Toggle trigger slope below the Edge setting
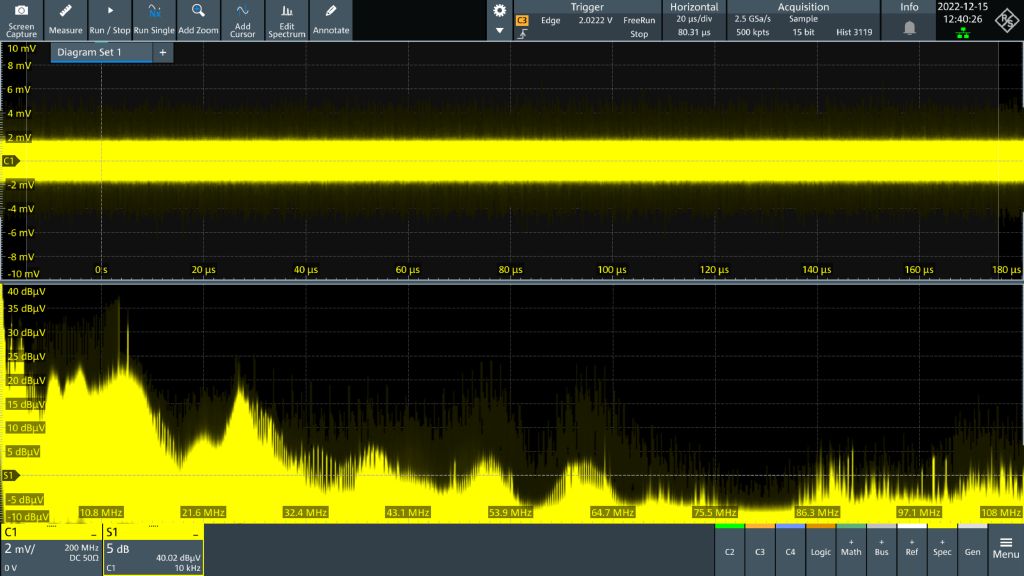 (524, 33)
